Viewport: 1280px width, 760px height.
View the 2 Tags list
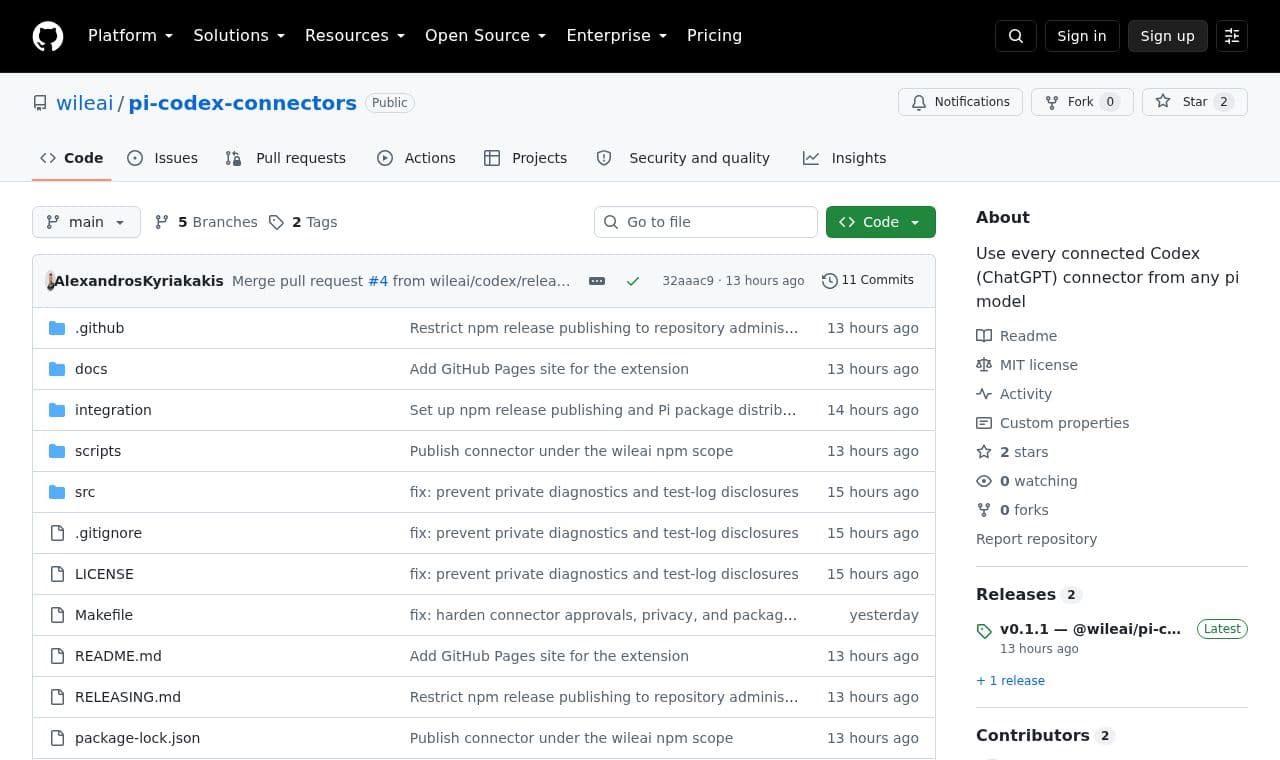(x=303, y=222)
